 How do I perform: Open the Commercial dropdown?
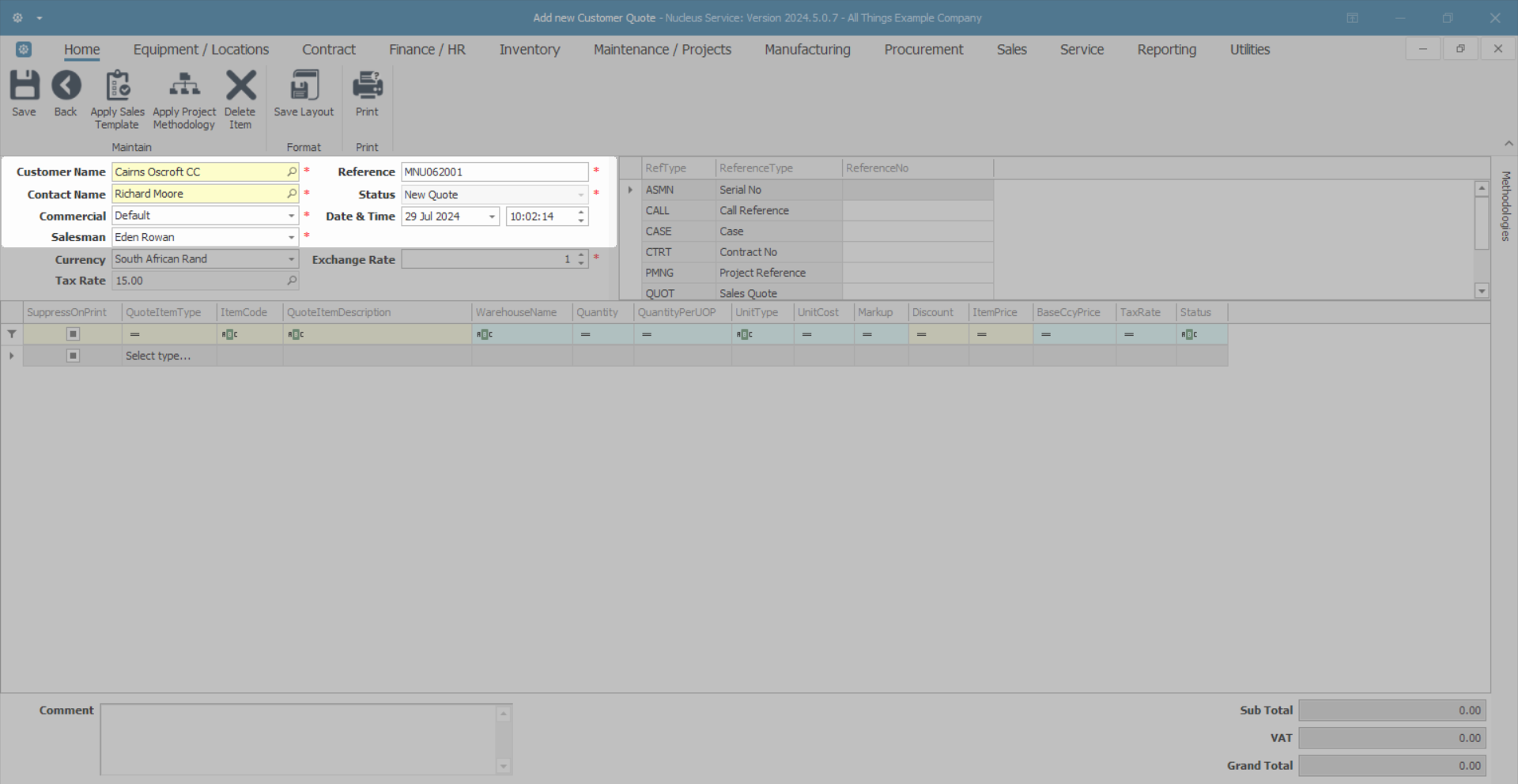pyautogui.click(x=291, y=216)
